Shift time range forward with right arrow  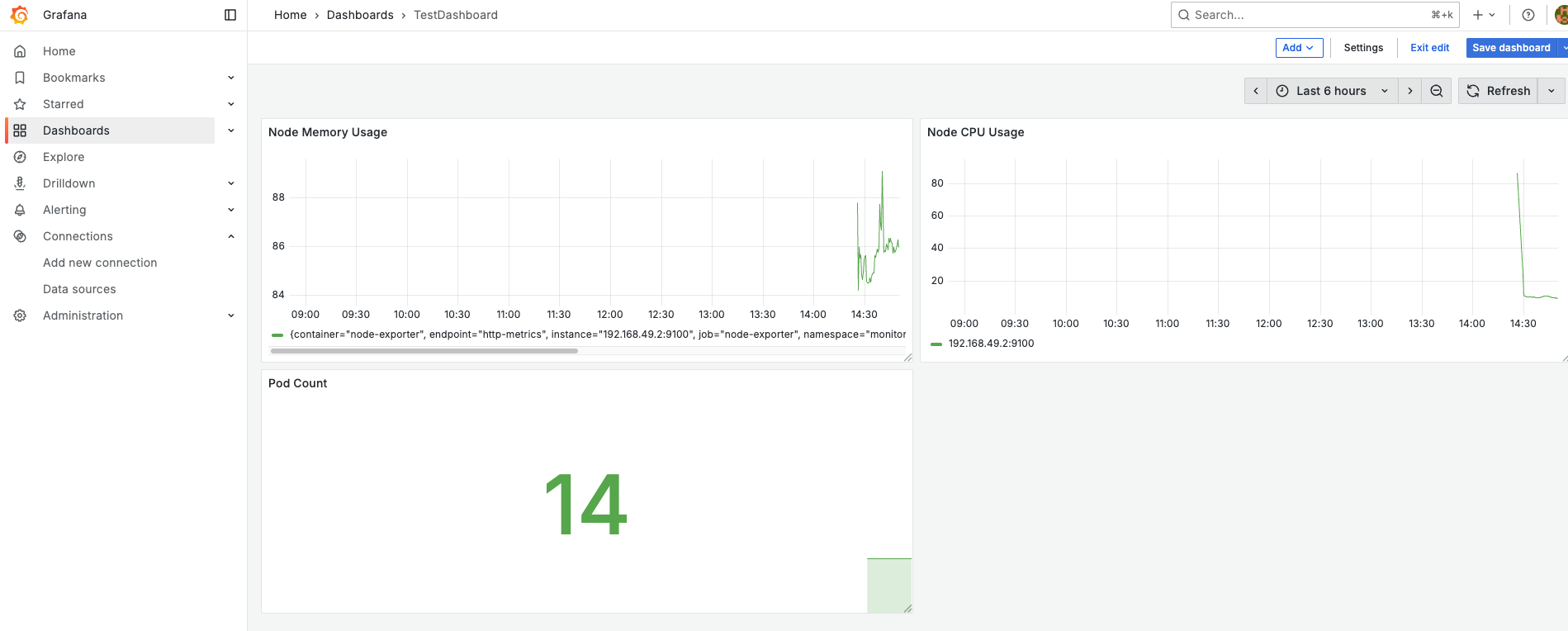[x=1410, y=91]
